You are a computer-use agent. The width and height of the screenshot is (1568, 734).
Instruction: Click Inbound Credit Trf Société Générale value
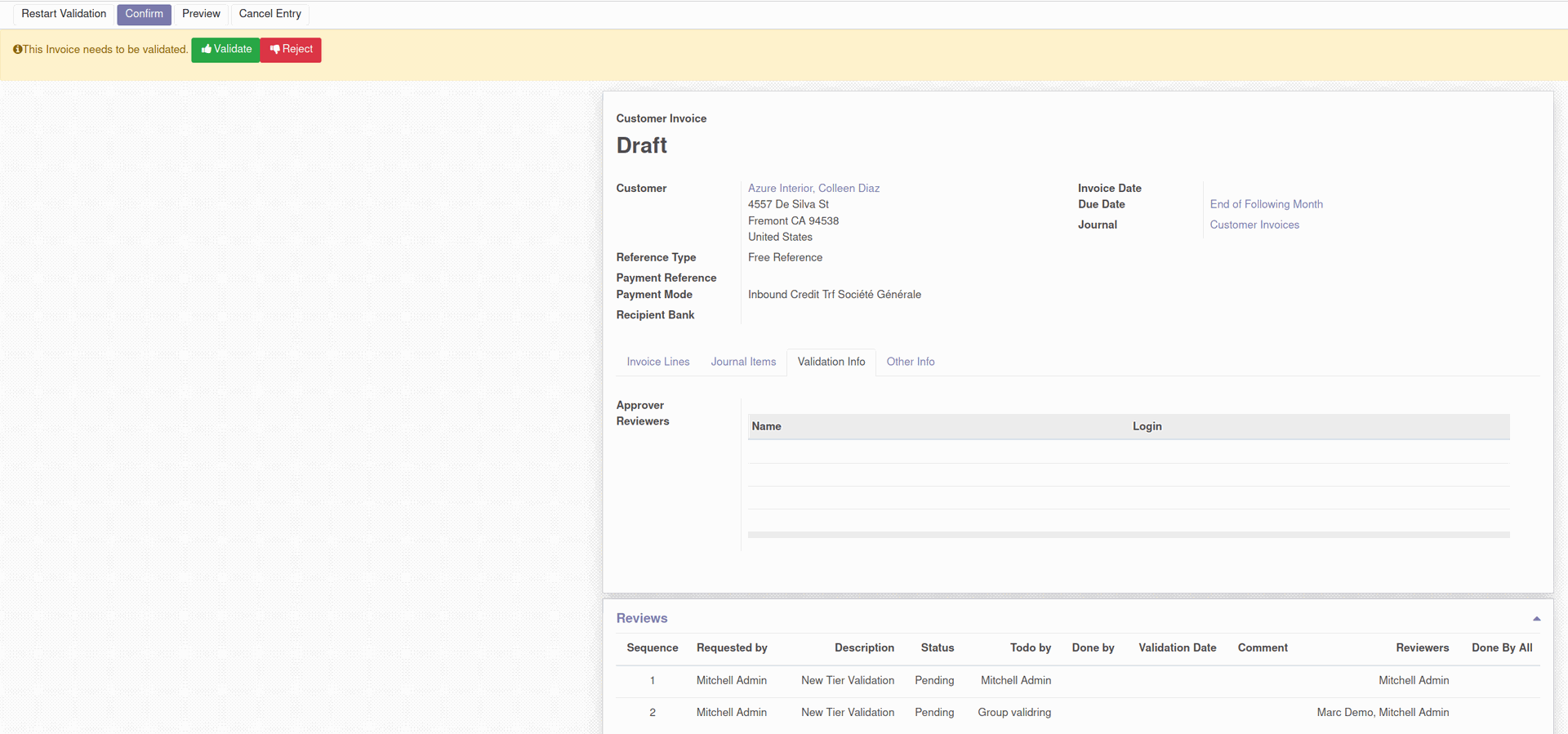[834, 295]
